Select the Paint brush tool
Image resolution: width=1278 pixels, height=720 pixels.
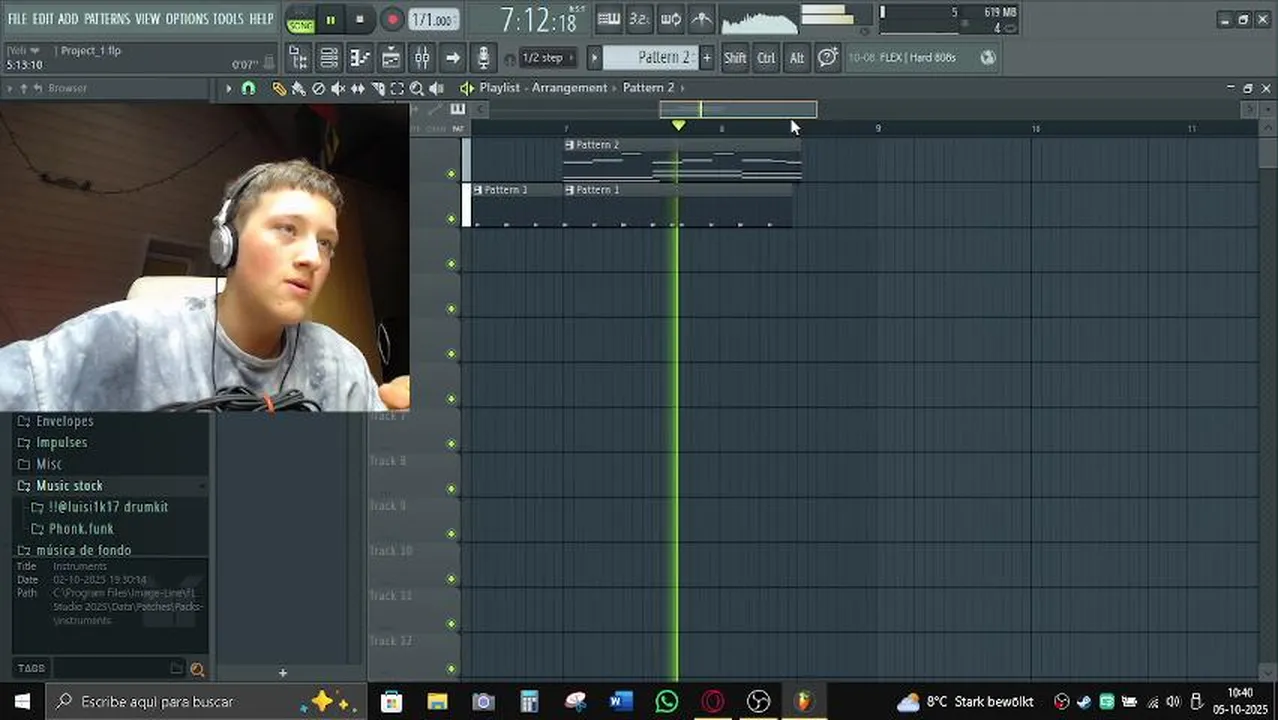pyautogui.click(x=298, y=88)
